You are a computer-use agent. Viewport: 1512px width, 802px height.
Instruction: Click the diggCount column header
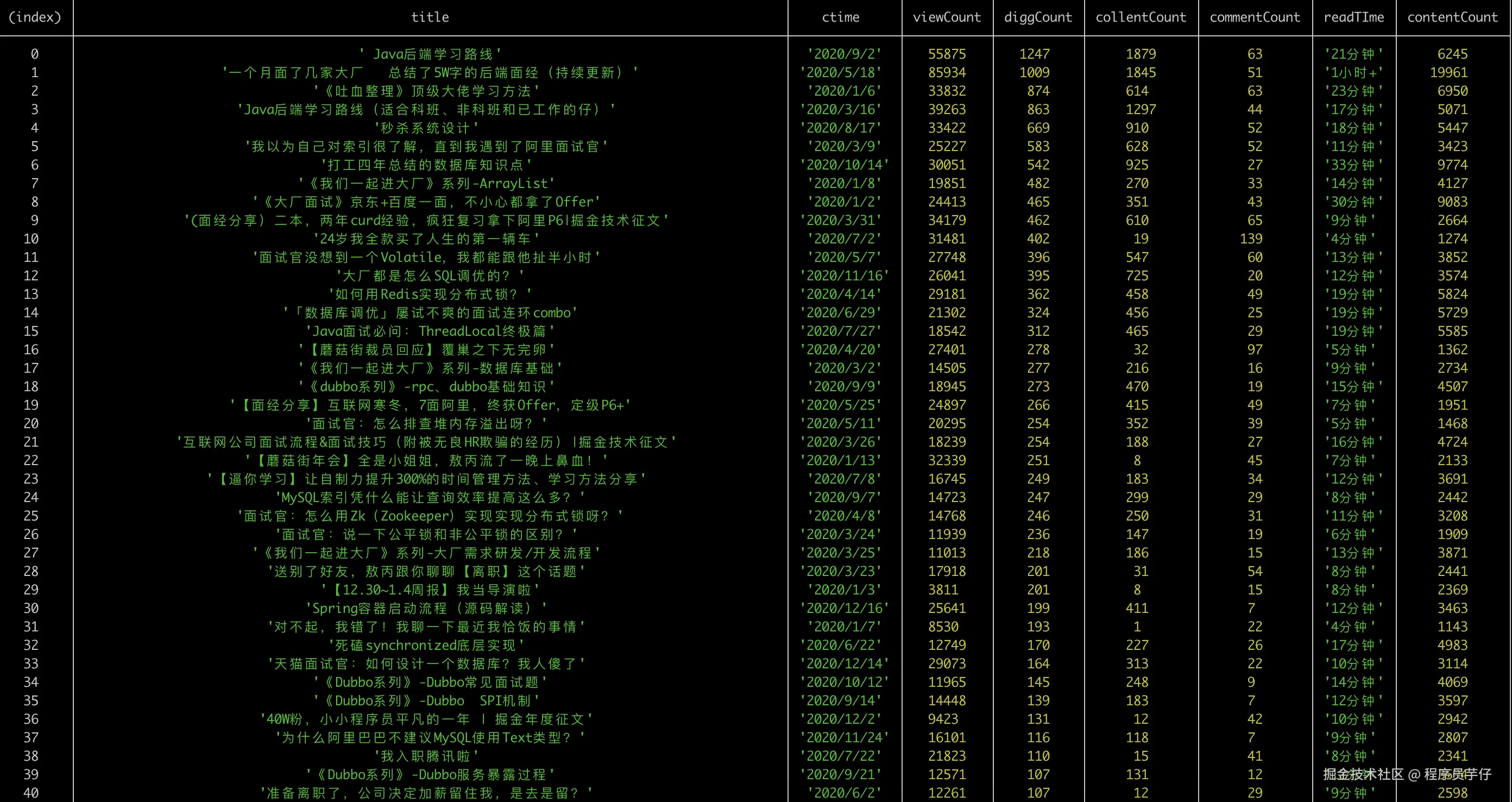(1038, 17)
